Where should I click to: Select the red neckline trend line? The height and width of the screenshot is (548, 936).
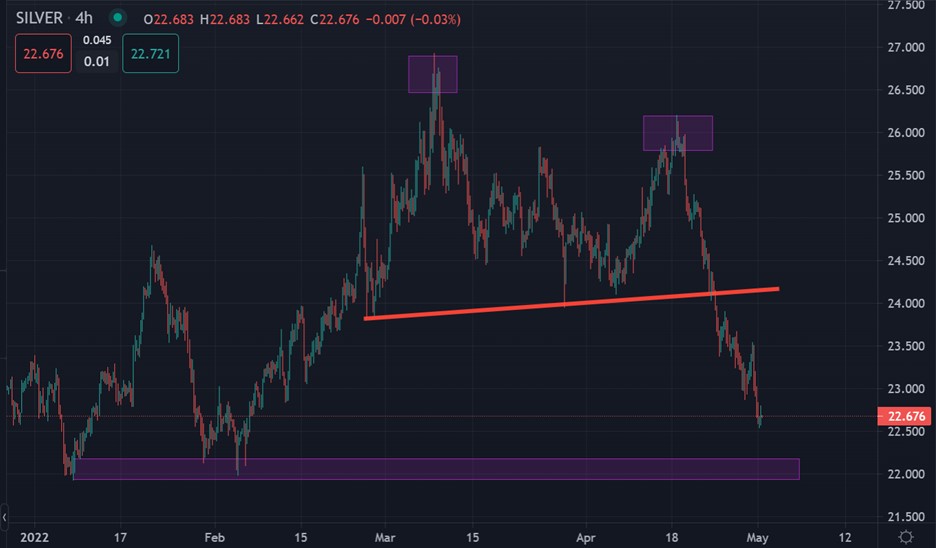click(x=571, y=304)
